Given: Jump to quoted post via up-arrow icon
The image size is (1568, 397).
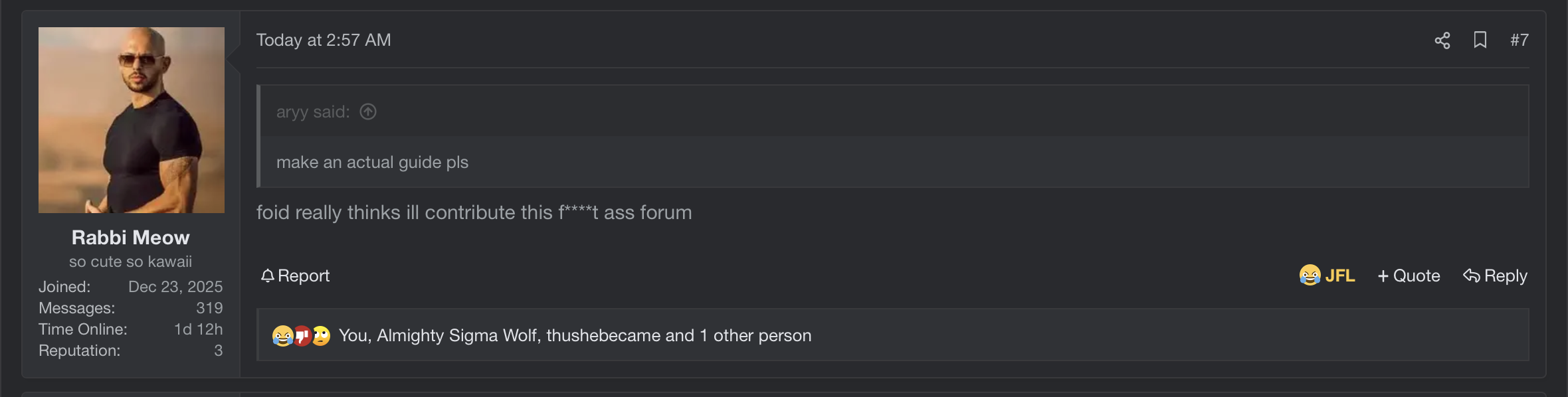Looking at the screenshot, I should tap(368, 112).
